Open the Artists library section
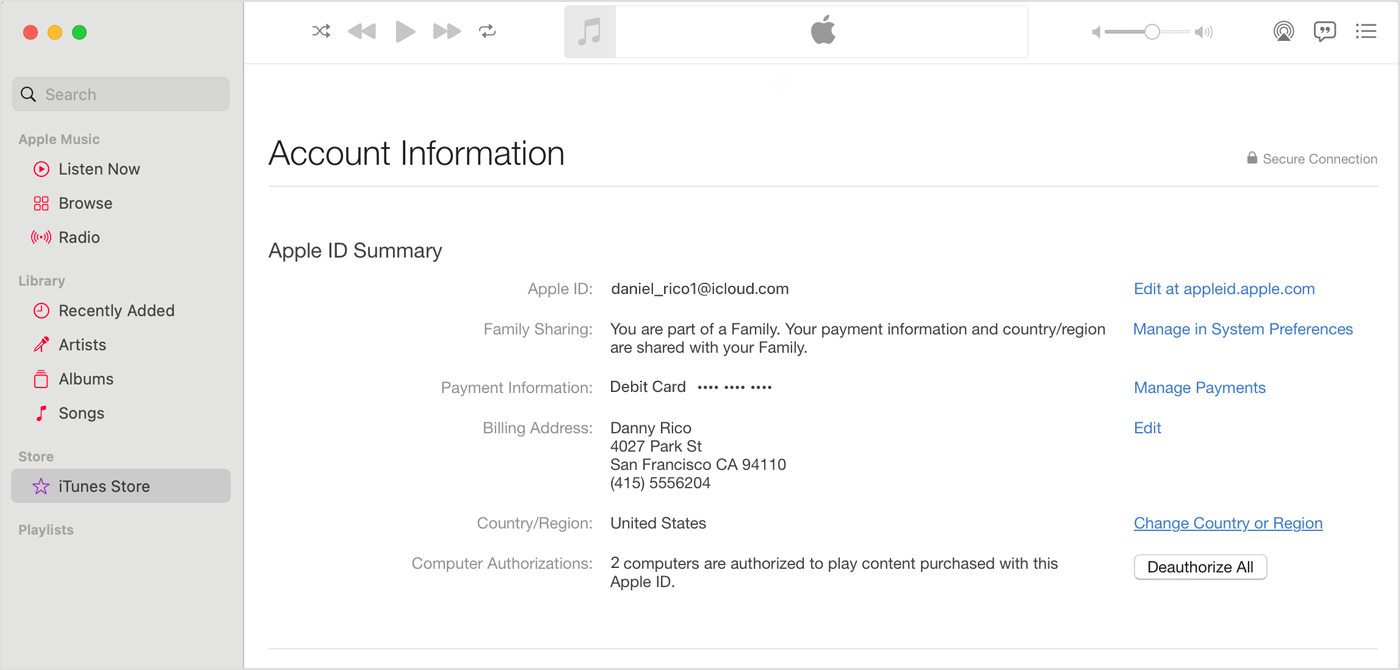The image size is (1400, 670). pos(82,344)
